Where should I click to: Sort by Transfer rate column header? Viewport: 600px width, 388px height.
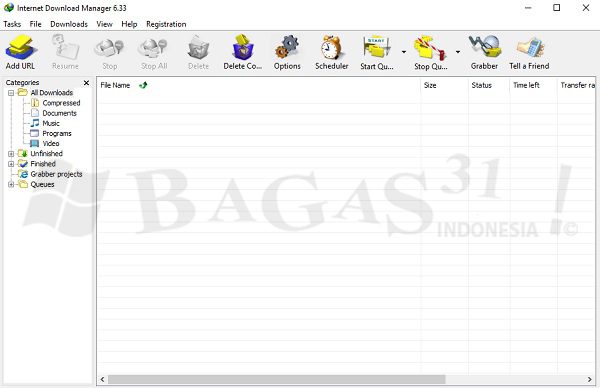click(x=577, y=85)
